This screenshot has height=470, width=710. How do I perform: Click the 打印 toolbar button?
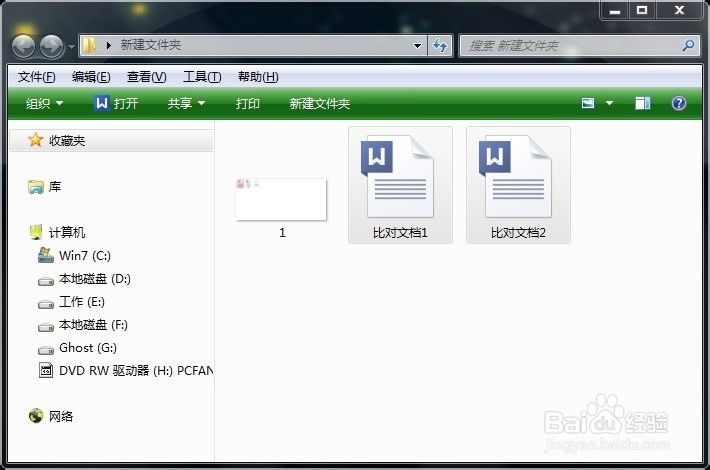(248, 104)
